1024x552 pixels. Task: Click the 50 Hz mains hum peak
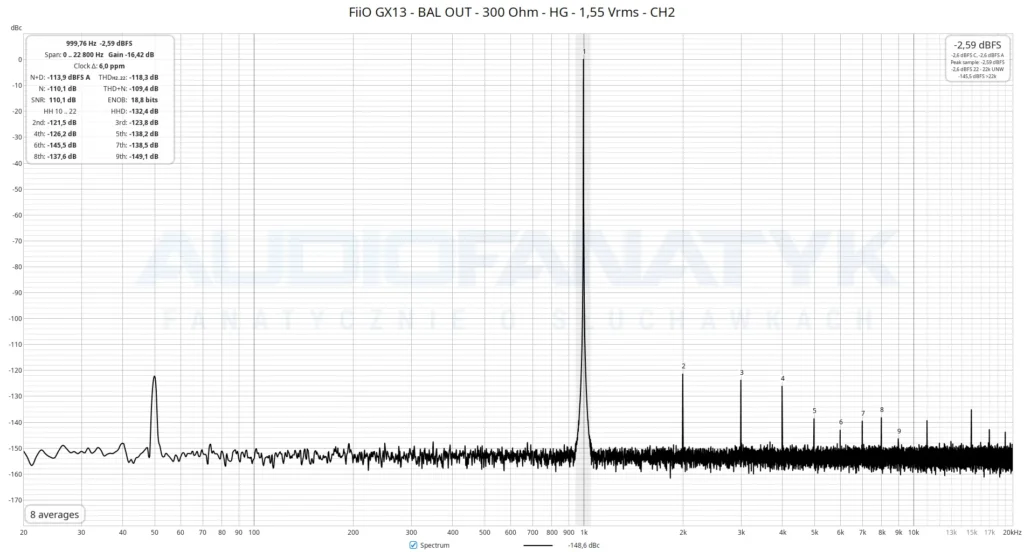click(154, 378)
